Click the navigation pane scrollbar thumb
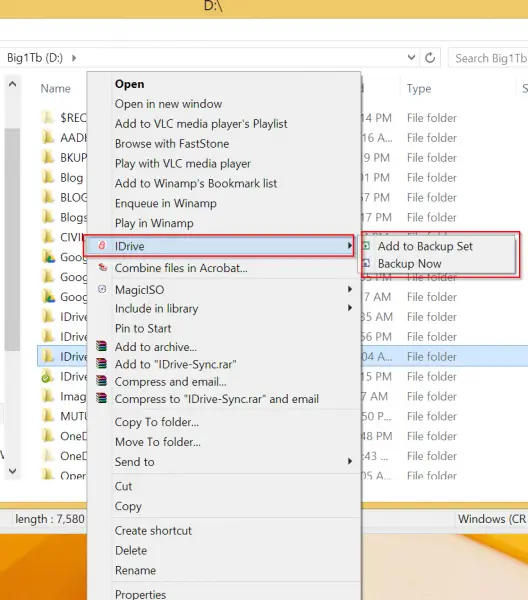 12,240
